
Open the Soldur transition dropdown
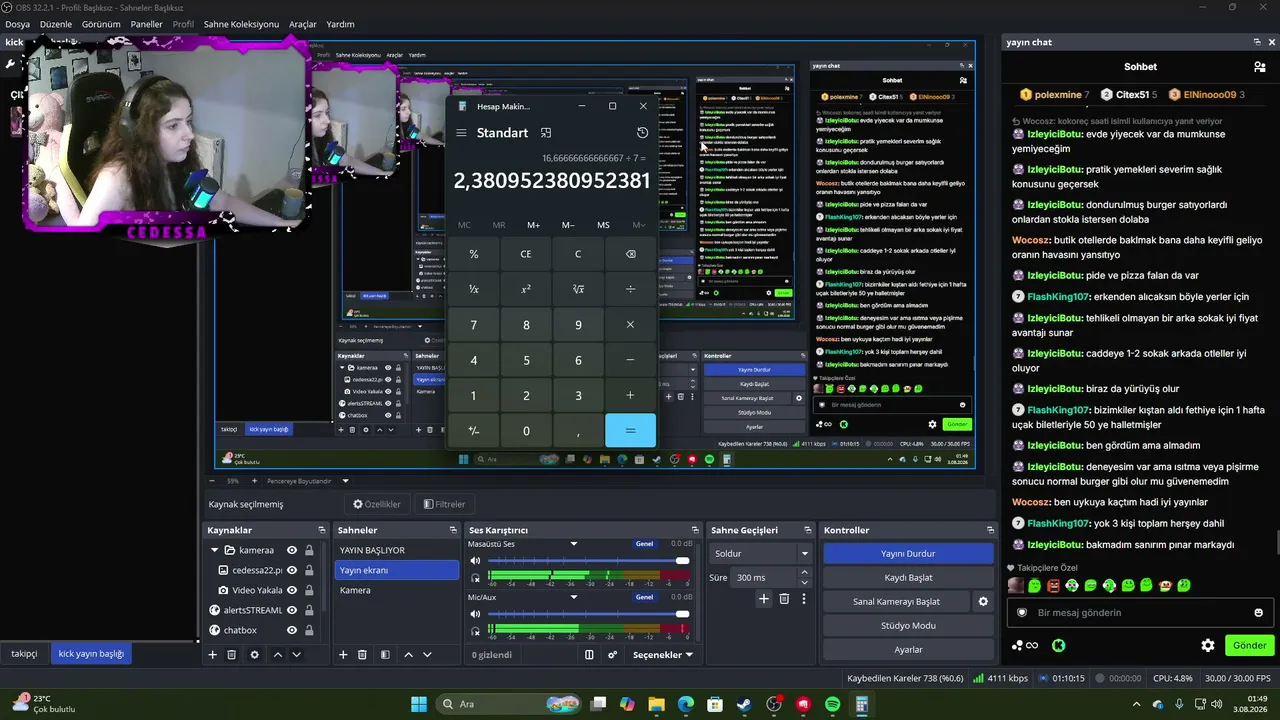(x=761, y=553)
